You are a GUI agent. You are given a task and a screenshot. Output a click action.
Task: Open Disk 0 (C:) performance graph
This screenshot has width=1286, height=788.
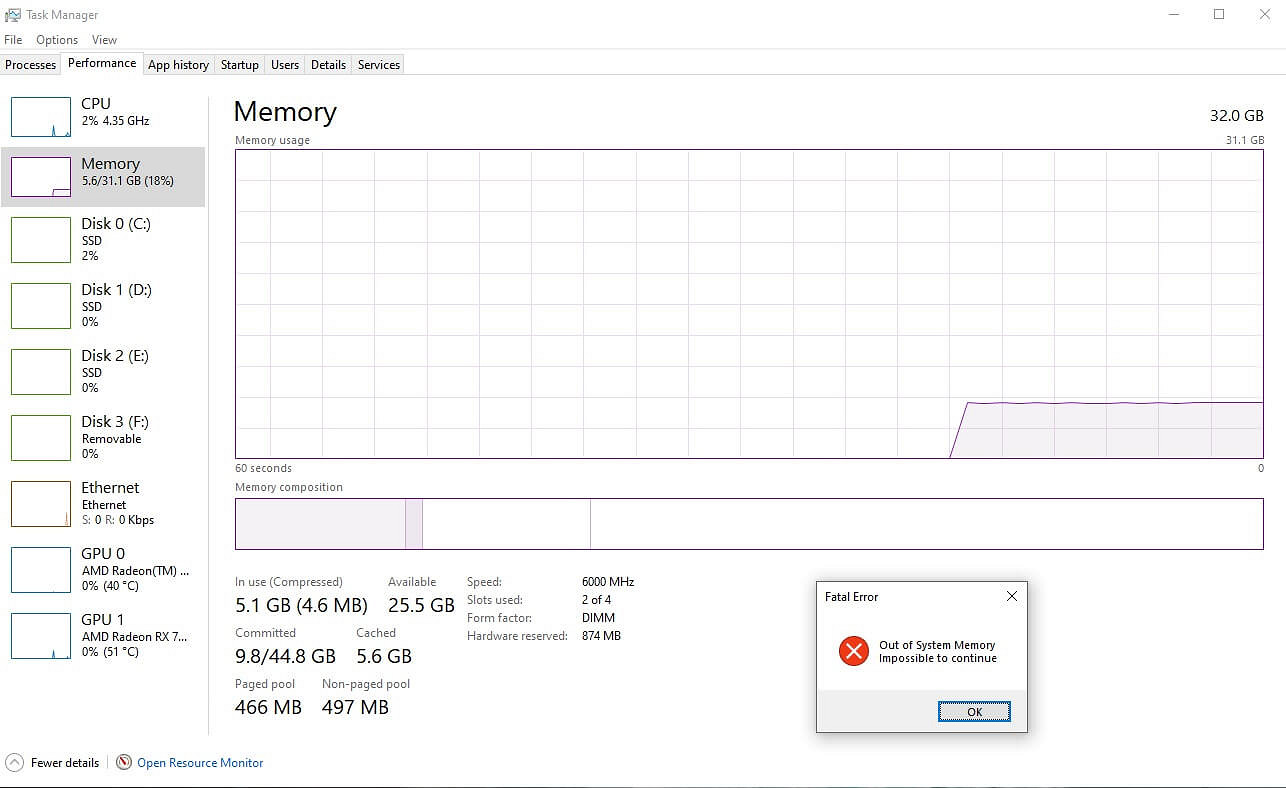pos(41,240)
